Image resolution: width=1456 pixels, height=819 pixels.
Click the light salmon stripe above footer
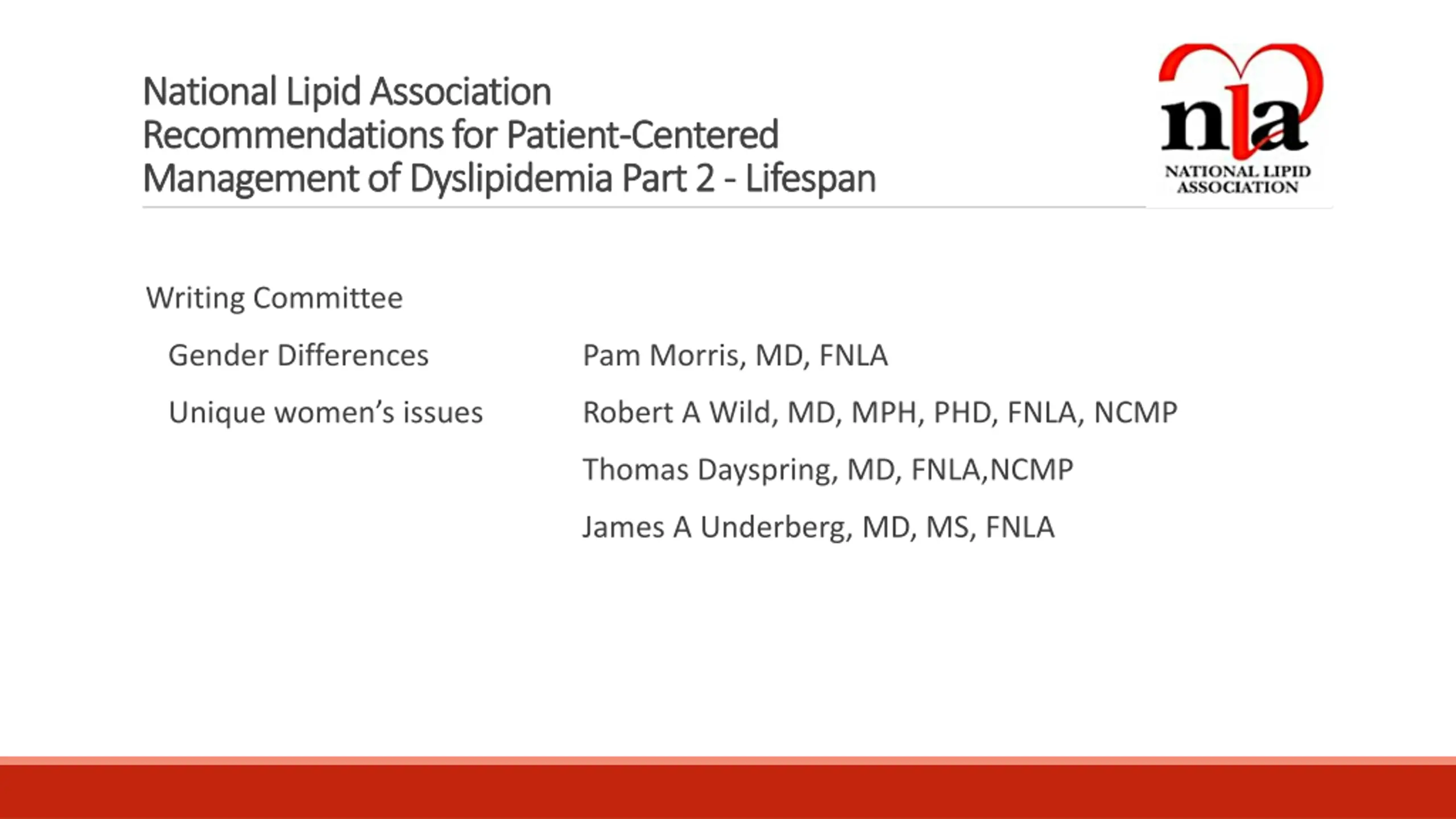point(728,761)
